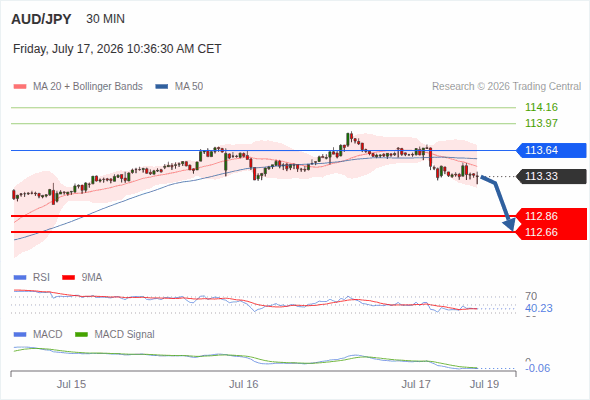Click the Jul 17 date axis label
The width and height of the screenshot is (590, 400).
tap(416, 384)
